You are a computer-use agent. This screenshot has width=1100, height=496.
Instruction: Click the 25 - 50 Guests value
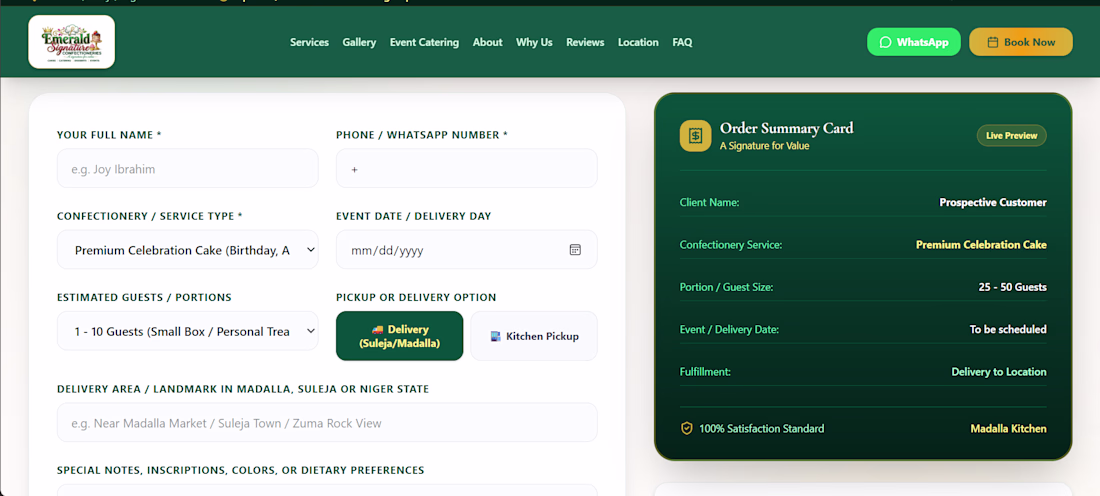pos(1012,287)
